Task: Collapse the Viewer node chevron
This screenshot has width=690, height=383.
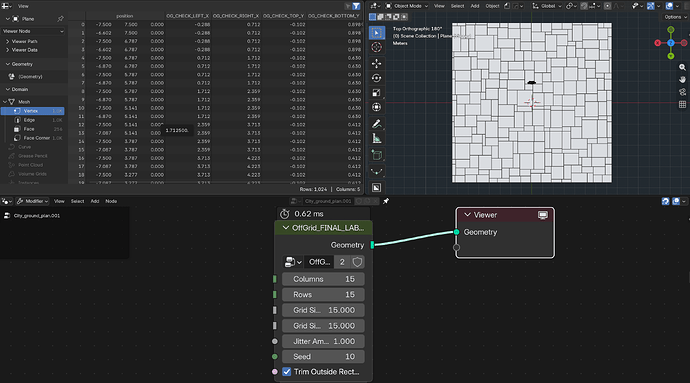Action: [467, 215]
